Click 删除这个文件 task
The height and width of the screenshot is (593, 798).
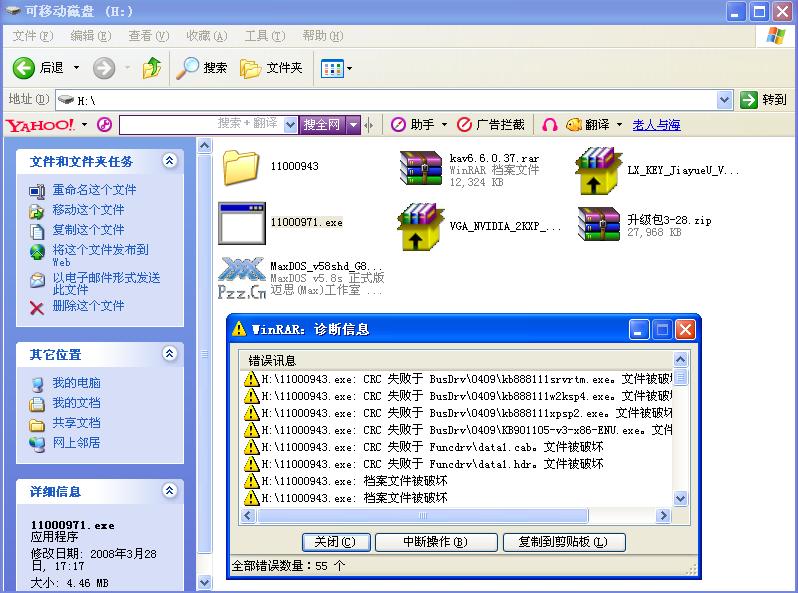(88, 305)
